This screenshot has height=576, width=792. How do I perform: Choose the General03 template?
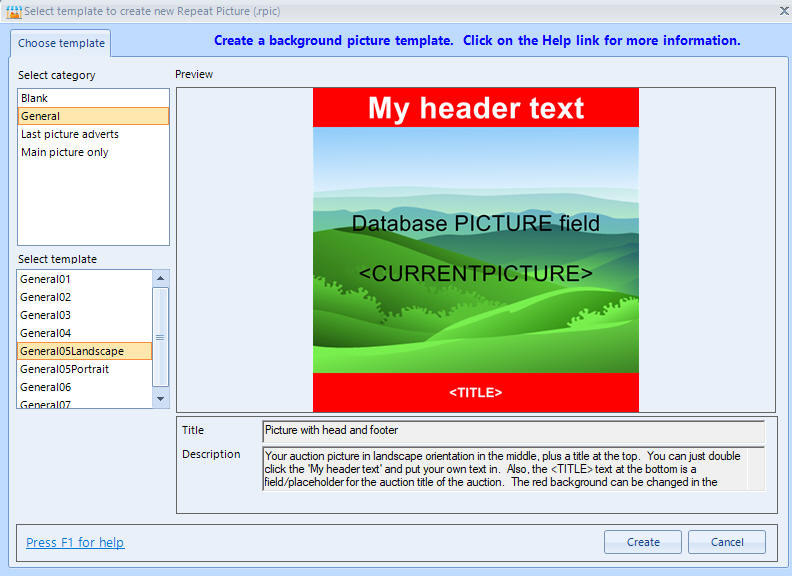[x=84, y=315]
